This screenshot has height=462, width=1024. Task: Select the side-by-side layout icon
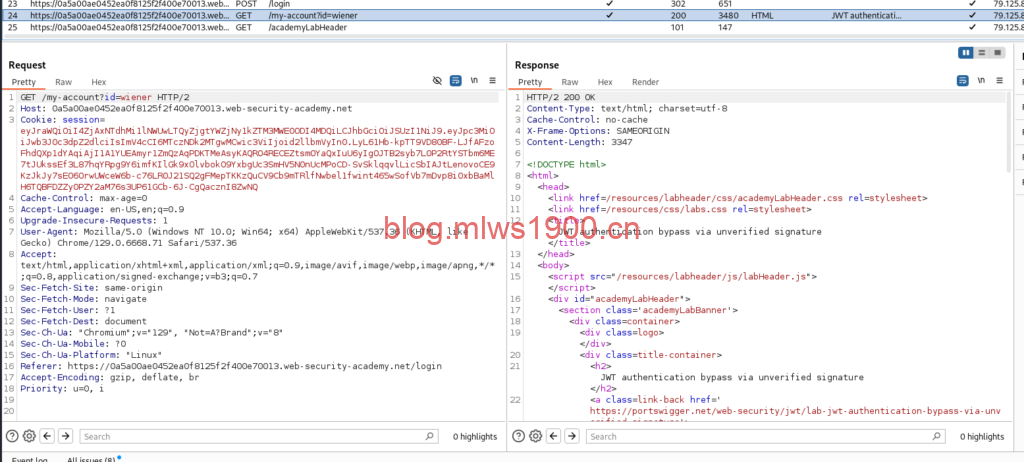point(966,53)
